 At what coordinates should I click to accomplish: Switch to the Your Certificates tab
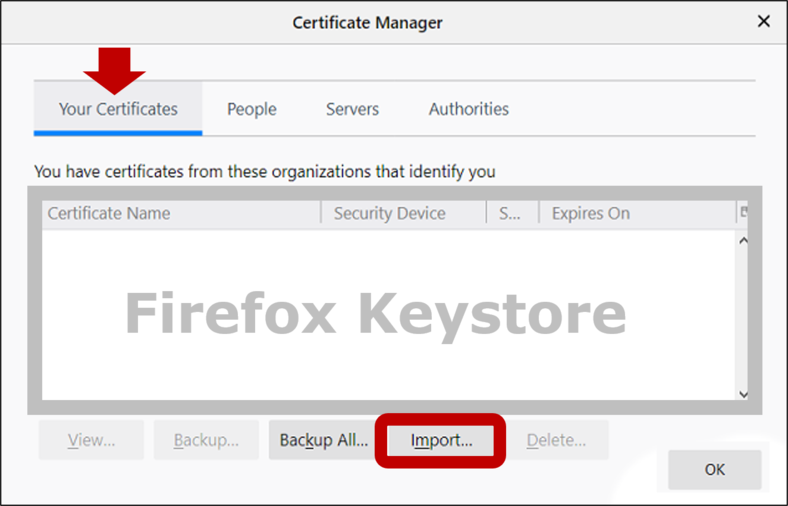tap(118, 109)
